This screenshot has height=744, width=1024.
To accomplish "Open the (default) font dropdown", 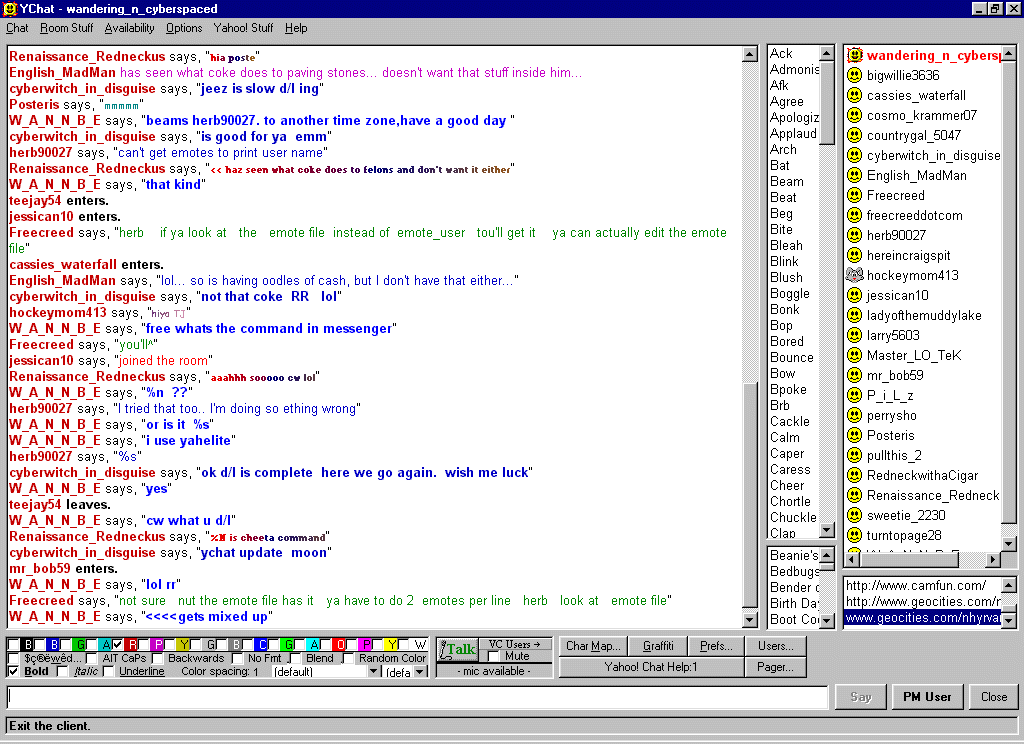I will pyautogui.click(x=374, y=671).
